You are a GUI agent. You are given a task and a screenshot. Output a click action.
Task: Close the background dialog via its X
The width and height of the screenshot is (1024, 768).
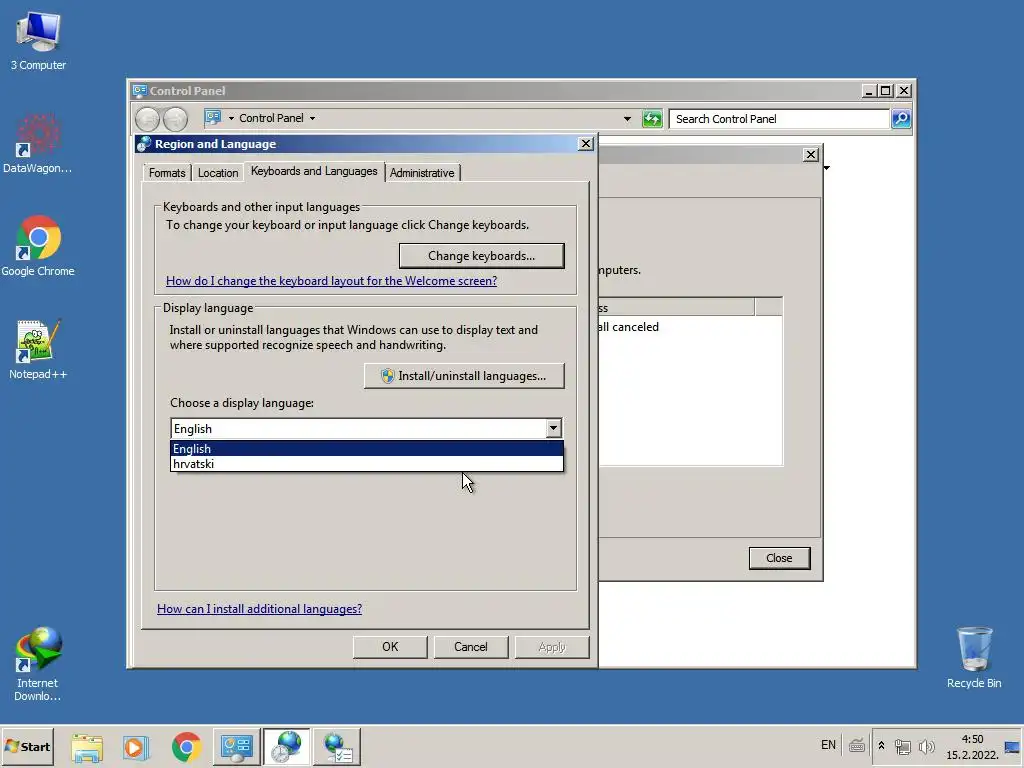click(x=810, y=155)
